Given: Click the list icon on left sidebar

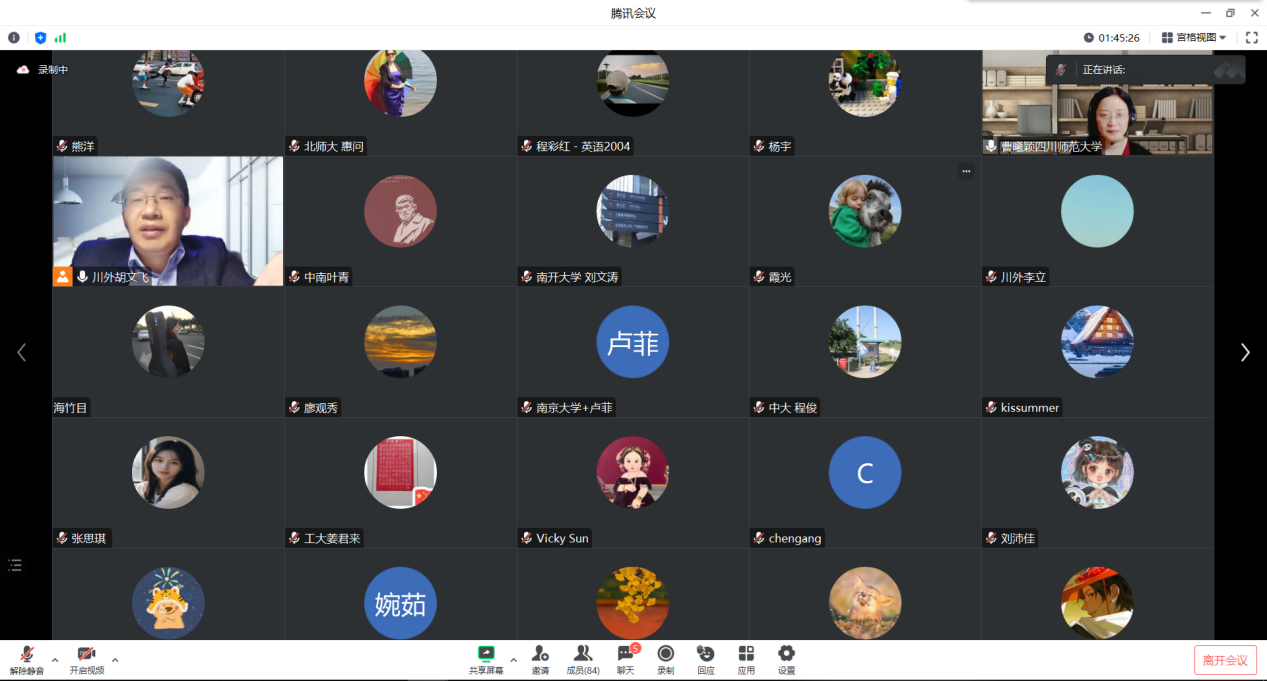Looking at the screenshot, I should pyautogui.click(x=15, y=565).
